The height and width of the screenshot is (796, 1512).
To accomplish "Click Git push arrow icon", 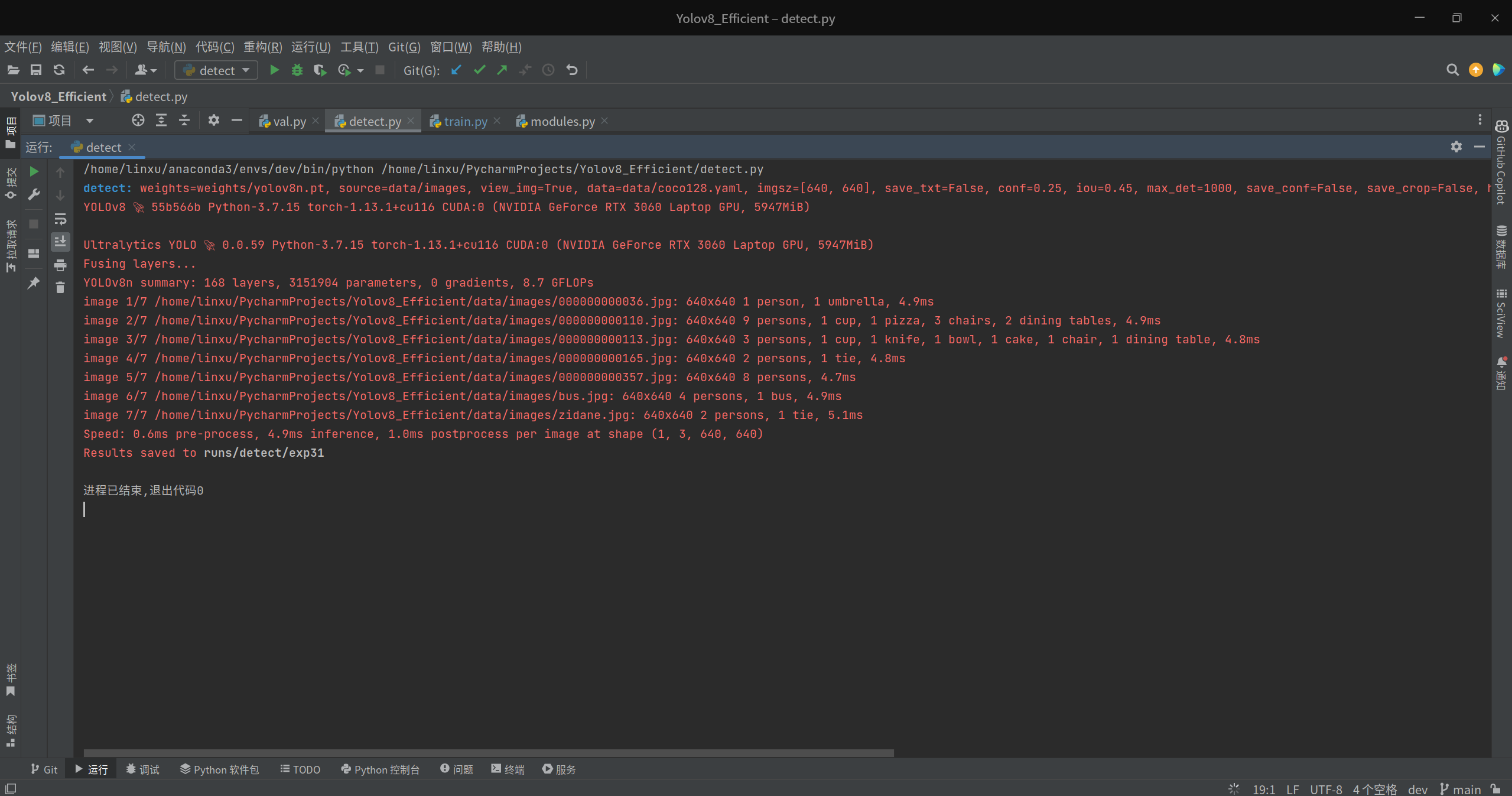I will point(502,70).
